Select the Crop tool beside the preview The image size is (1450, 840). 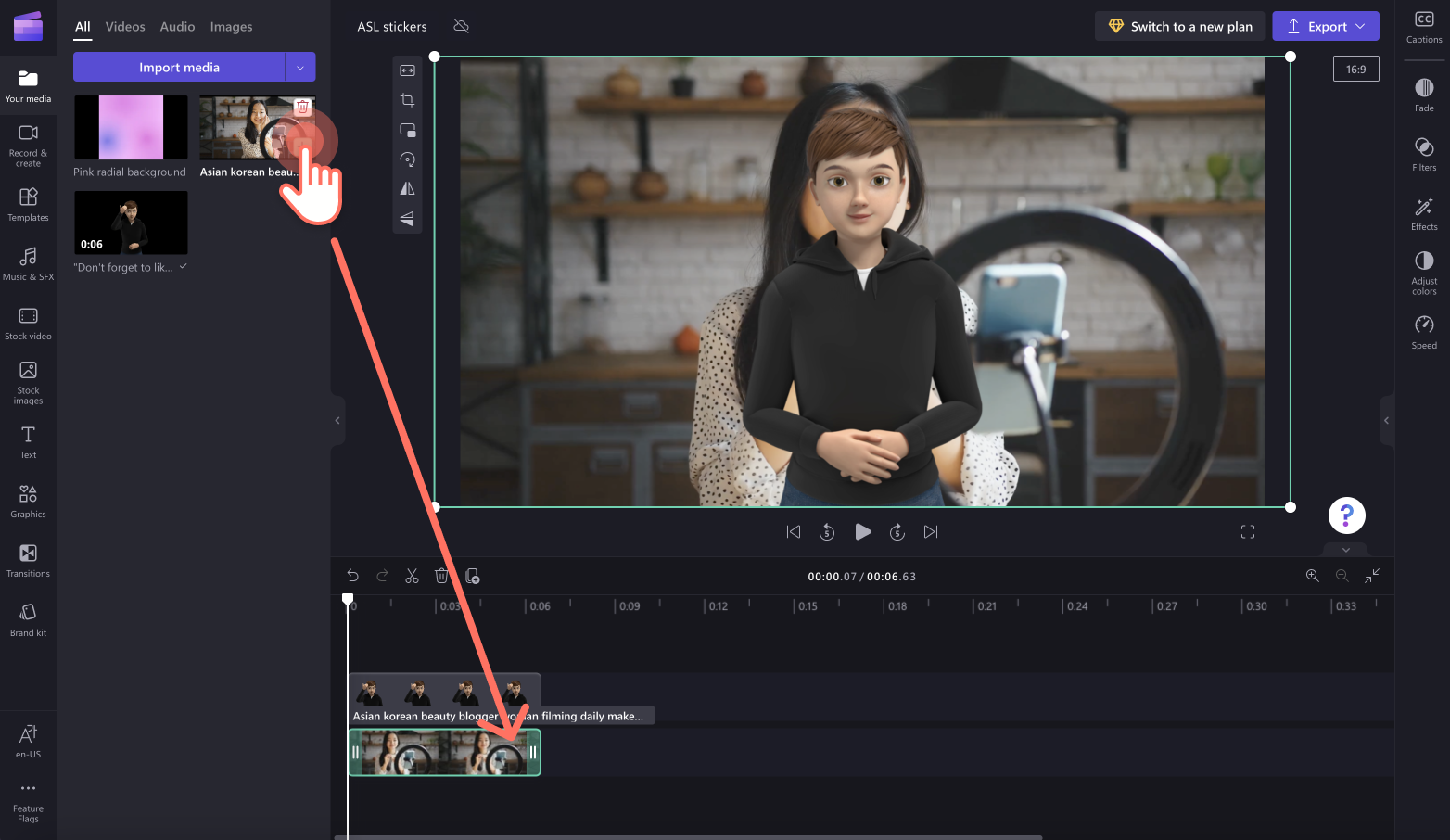pyautogui.click(x=408, y=99)
